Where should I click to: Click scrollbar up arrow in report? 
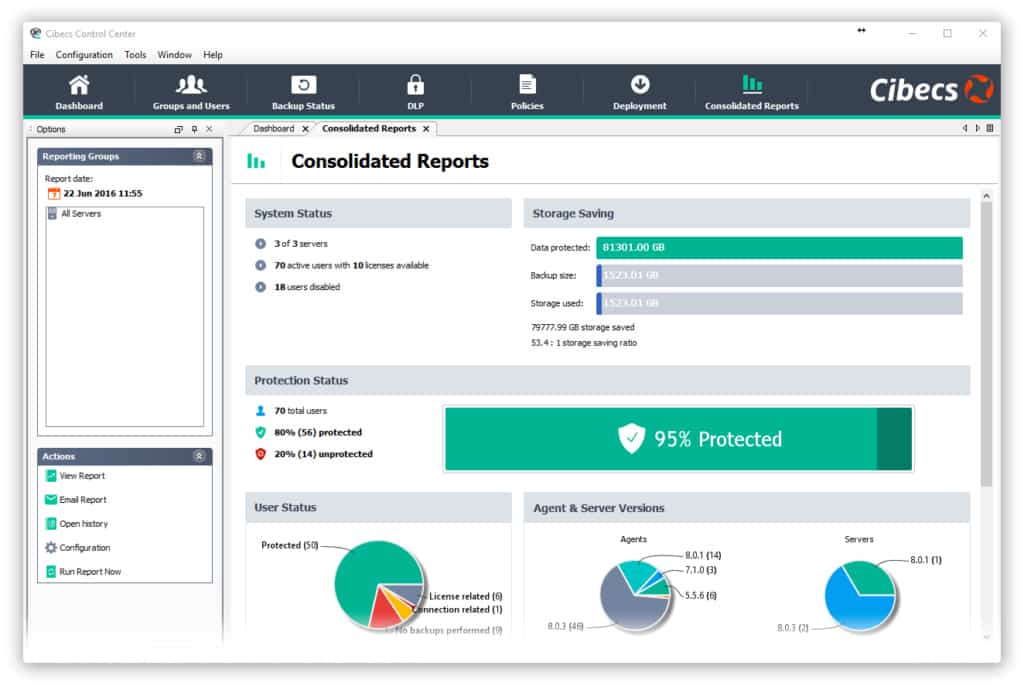click(x=986, y=196)
